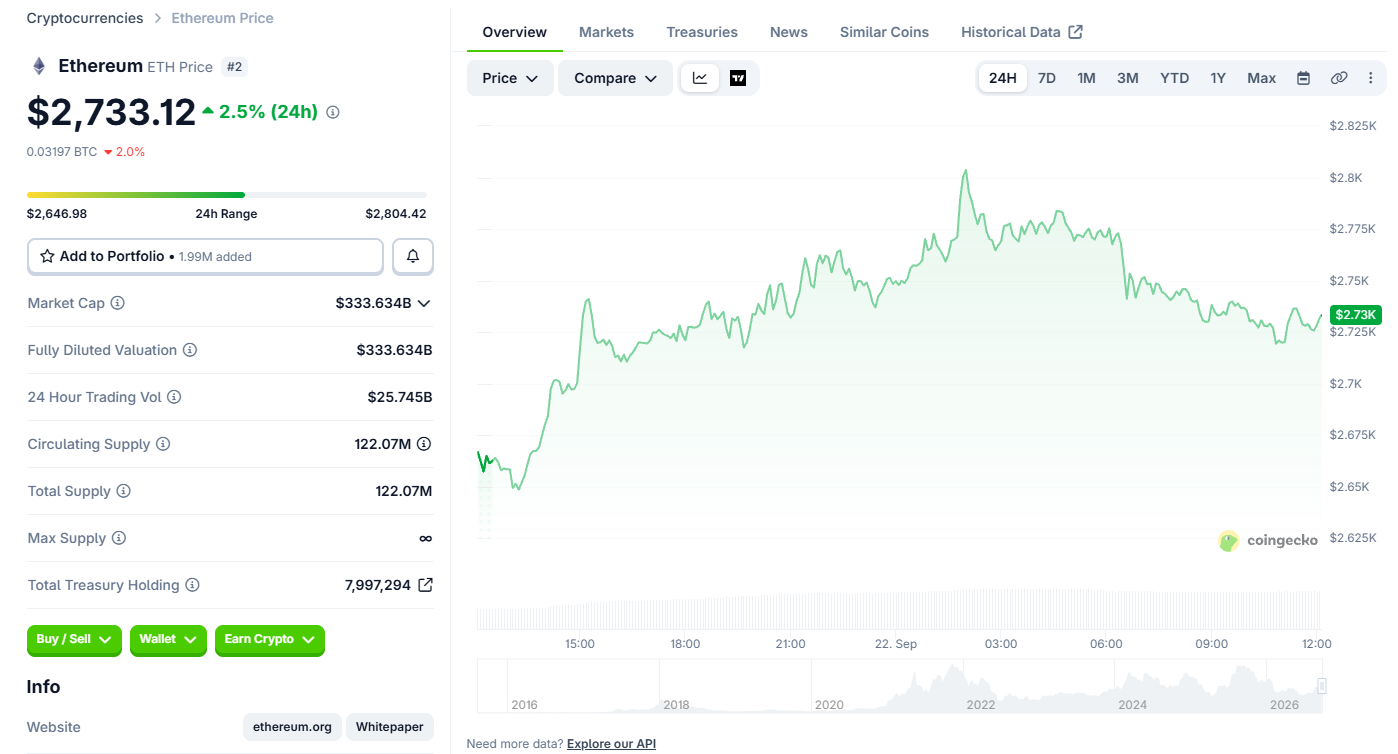Open external link icon beside 7,997,294

425,585
